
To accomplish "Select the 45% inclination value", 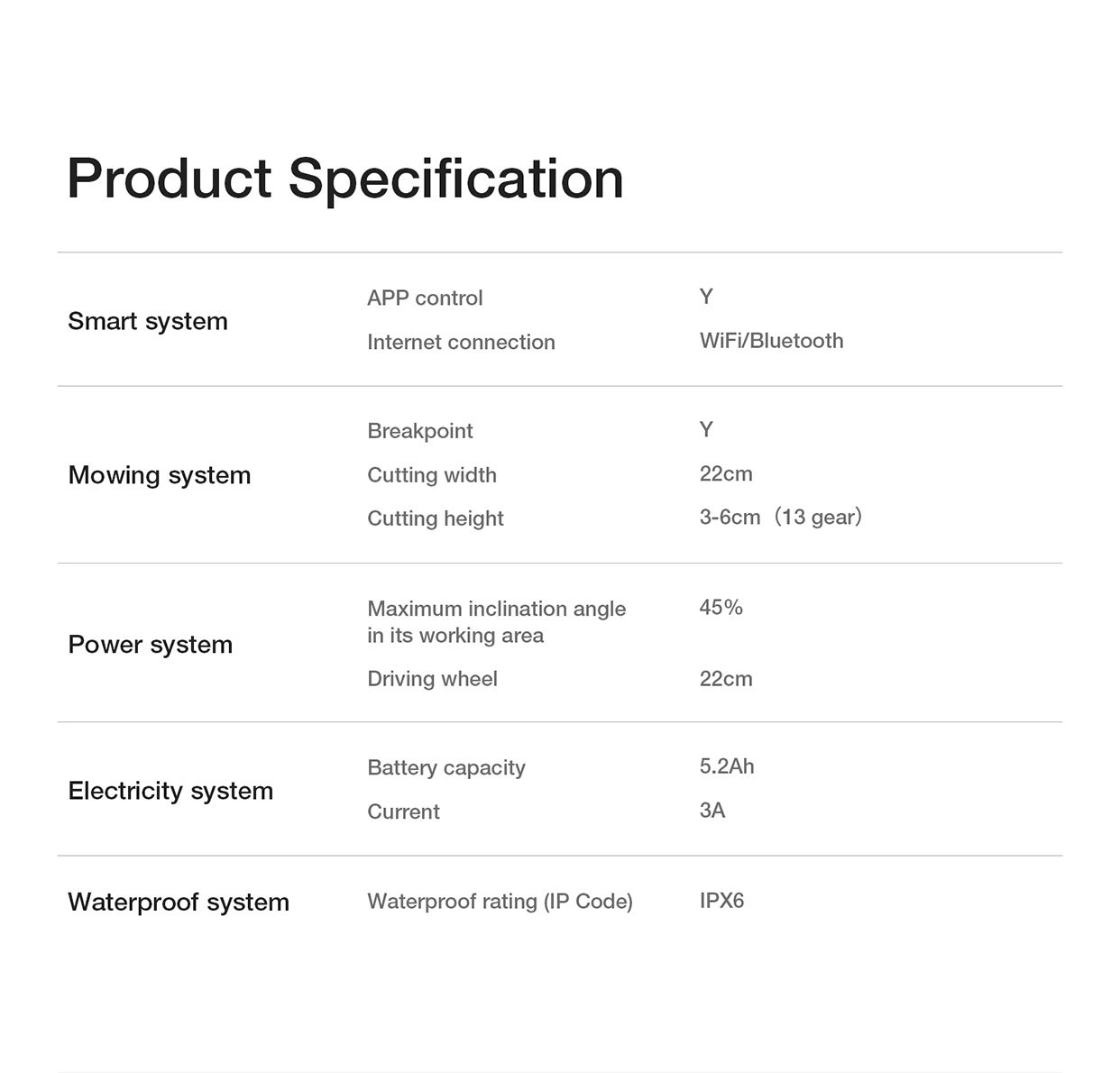I will 721,608.
